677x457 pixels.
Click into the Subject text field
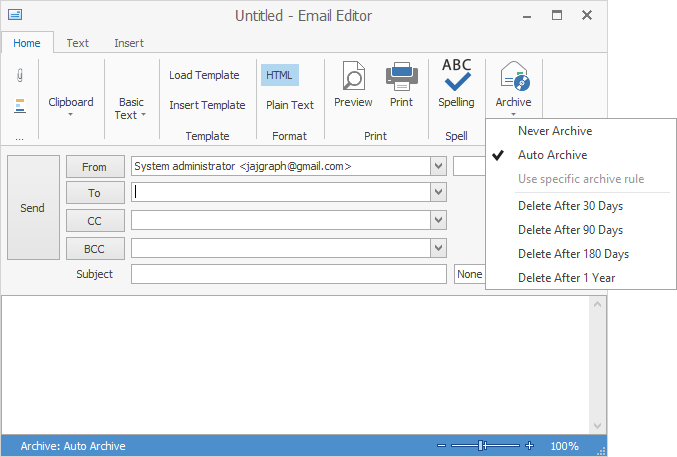tap(288, 274)
